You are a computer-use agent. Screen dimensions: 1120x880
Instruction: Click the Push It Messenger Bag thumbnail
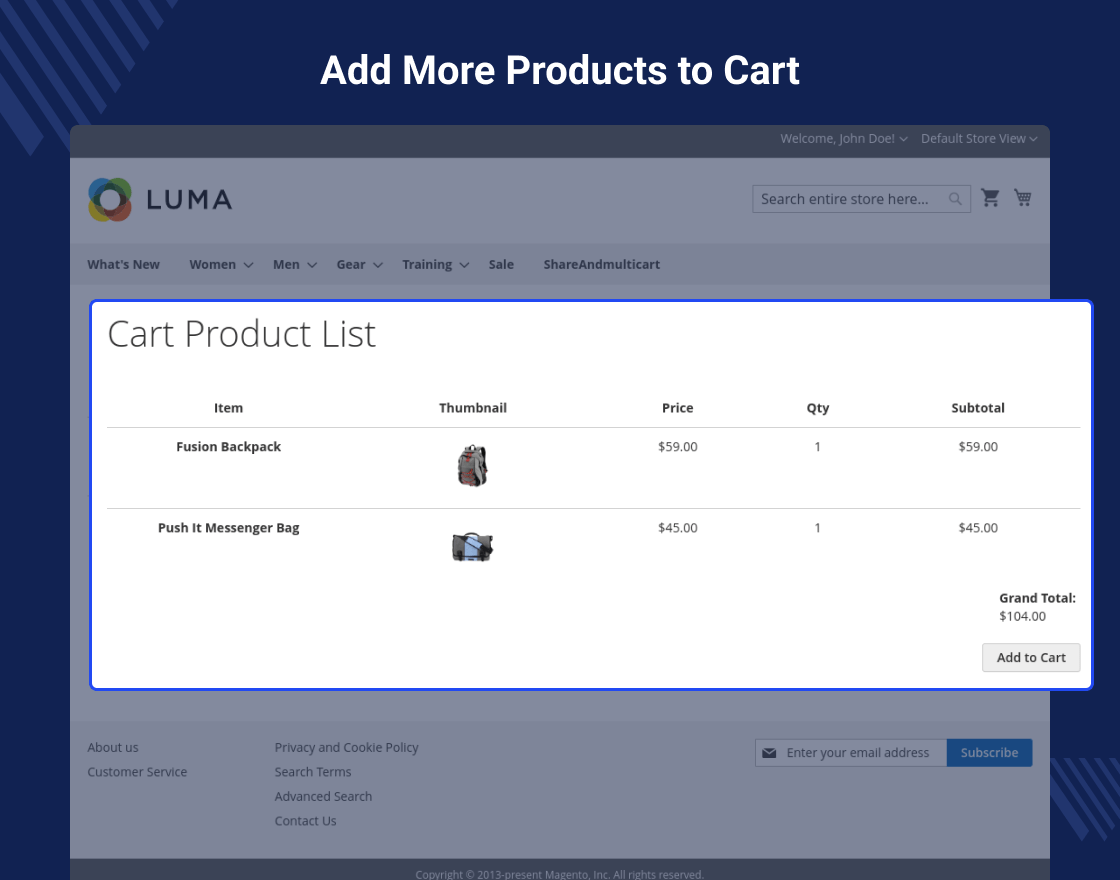(472, 547)
